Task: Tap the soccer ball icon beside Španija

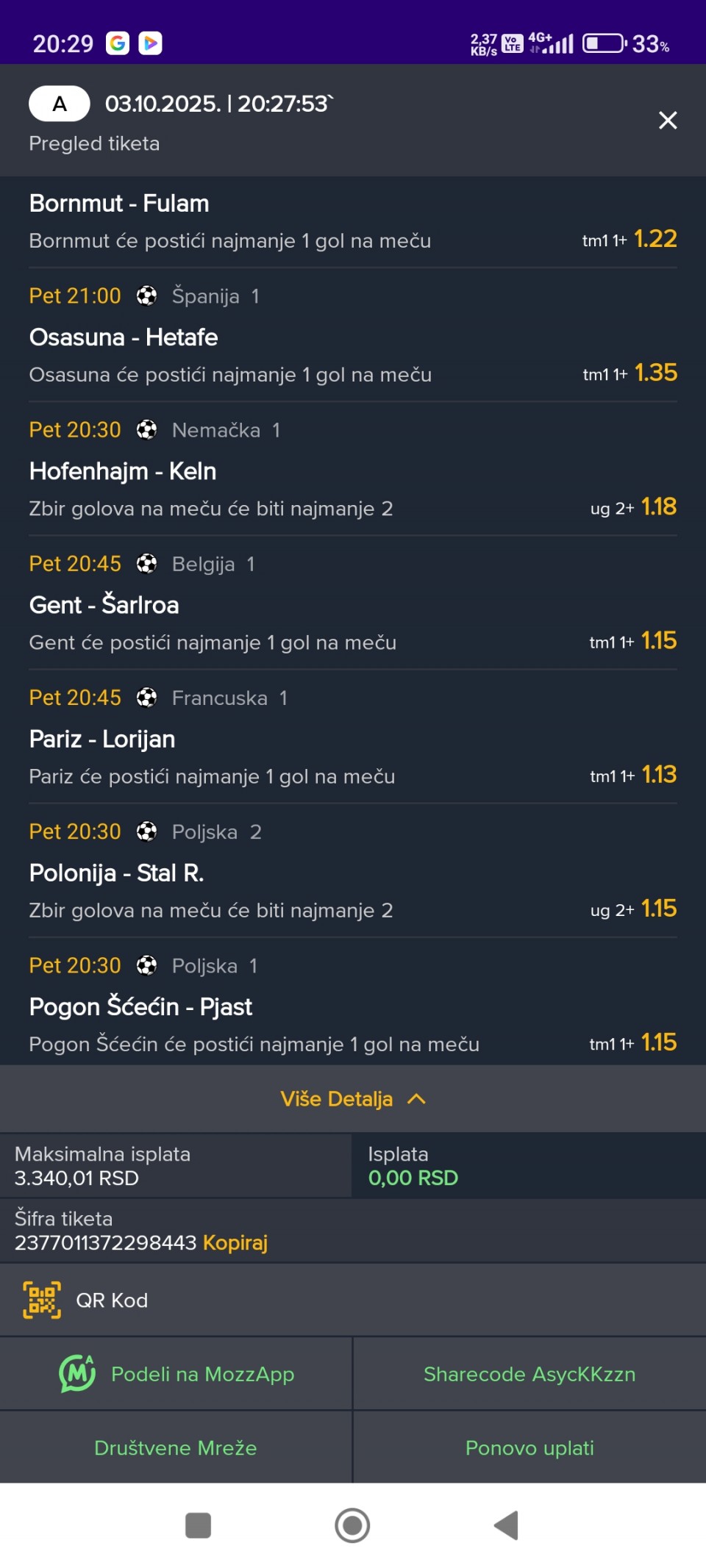Action: (146, 296)
